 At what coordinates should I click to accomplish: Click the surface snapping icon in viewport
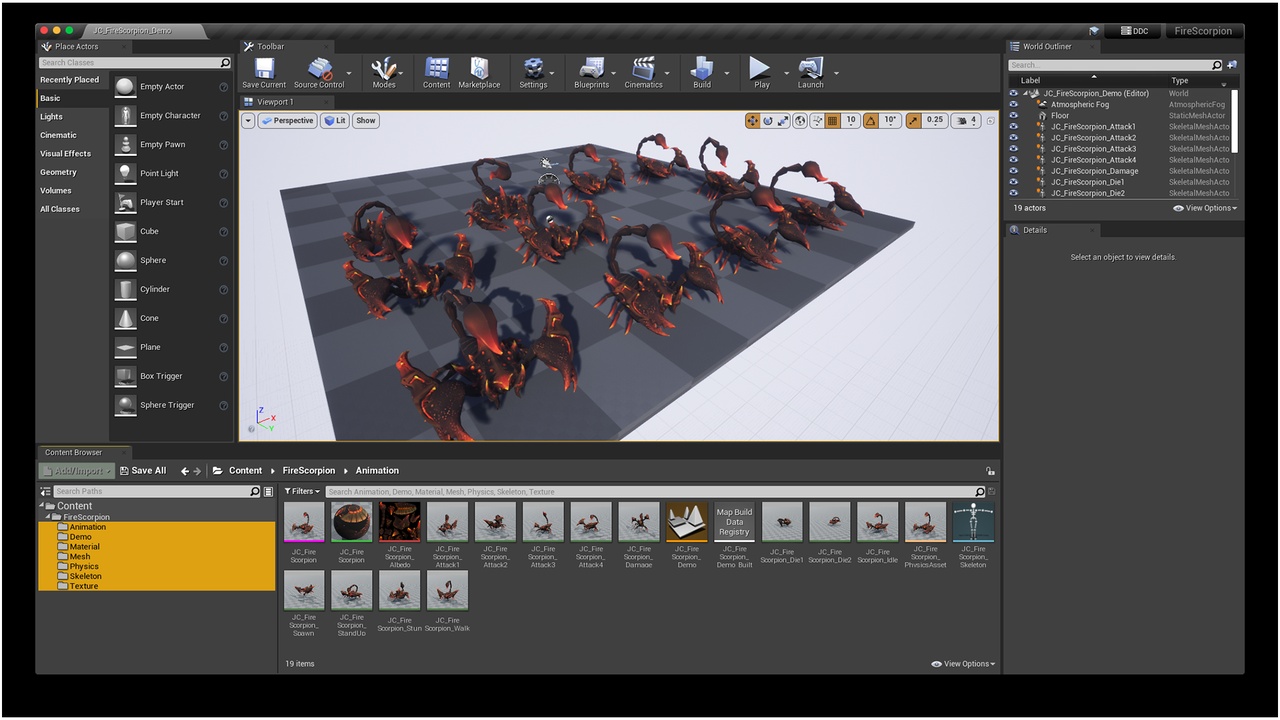[x=817, y=120]
